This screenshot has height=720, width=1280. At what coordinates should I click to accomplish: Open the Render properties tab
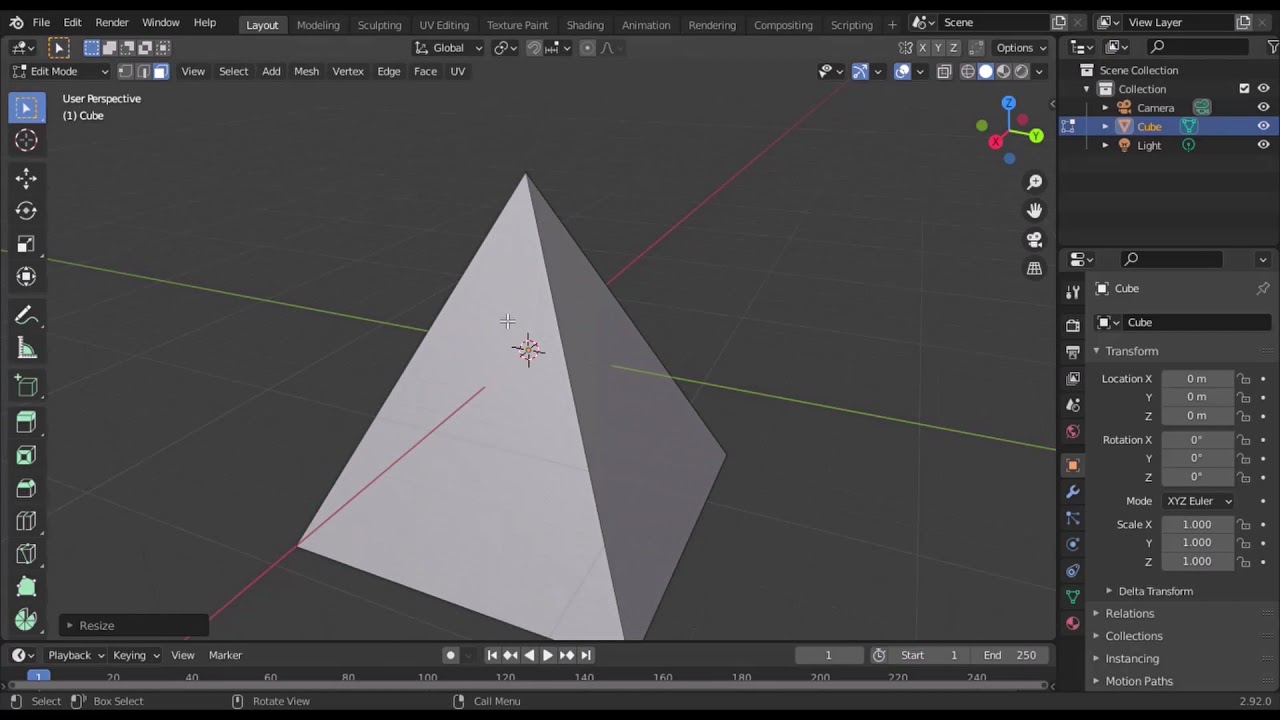click(x=1073, y=326)
